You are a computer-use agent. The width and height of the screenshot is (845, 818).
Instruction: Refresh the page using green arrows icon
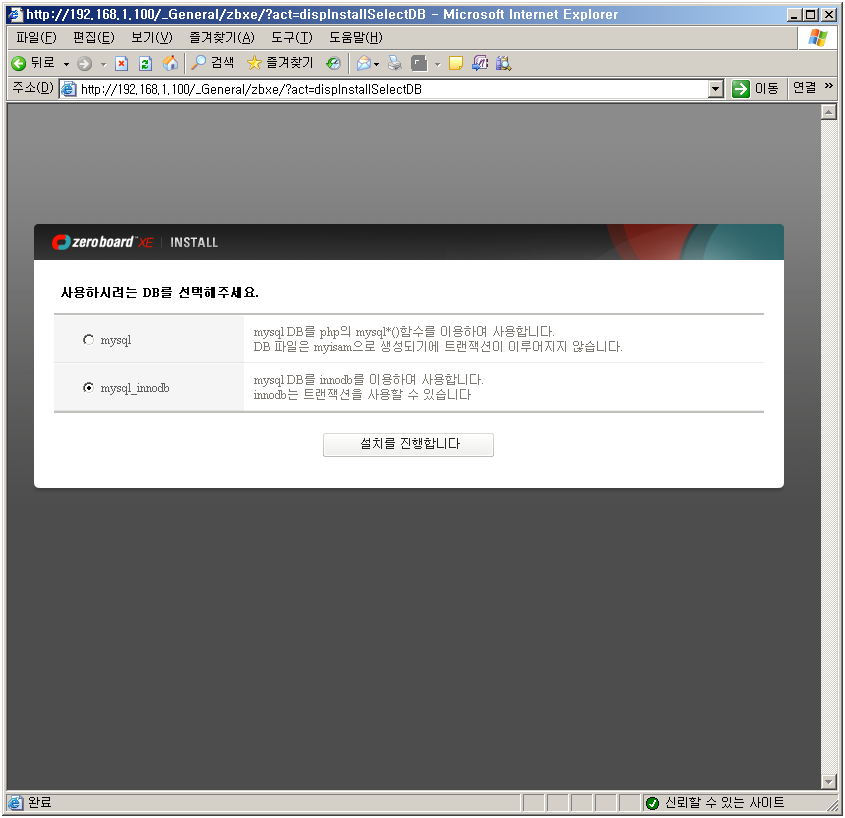pos(146,64)
